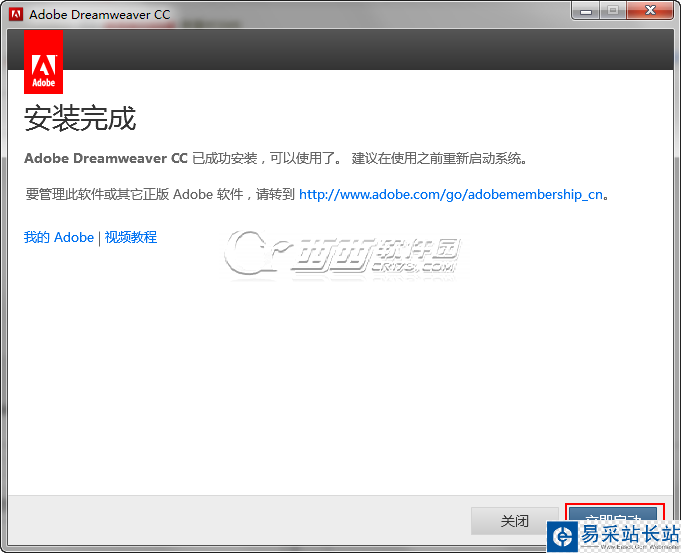Maximize the Adobe Dreamweaver CC window
Image resolution: width=681 pixels, height=553 pixels.
613,11
